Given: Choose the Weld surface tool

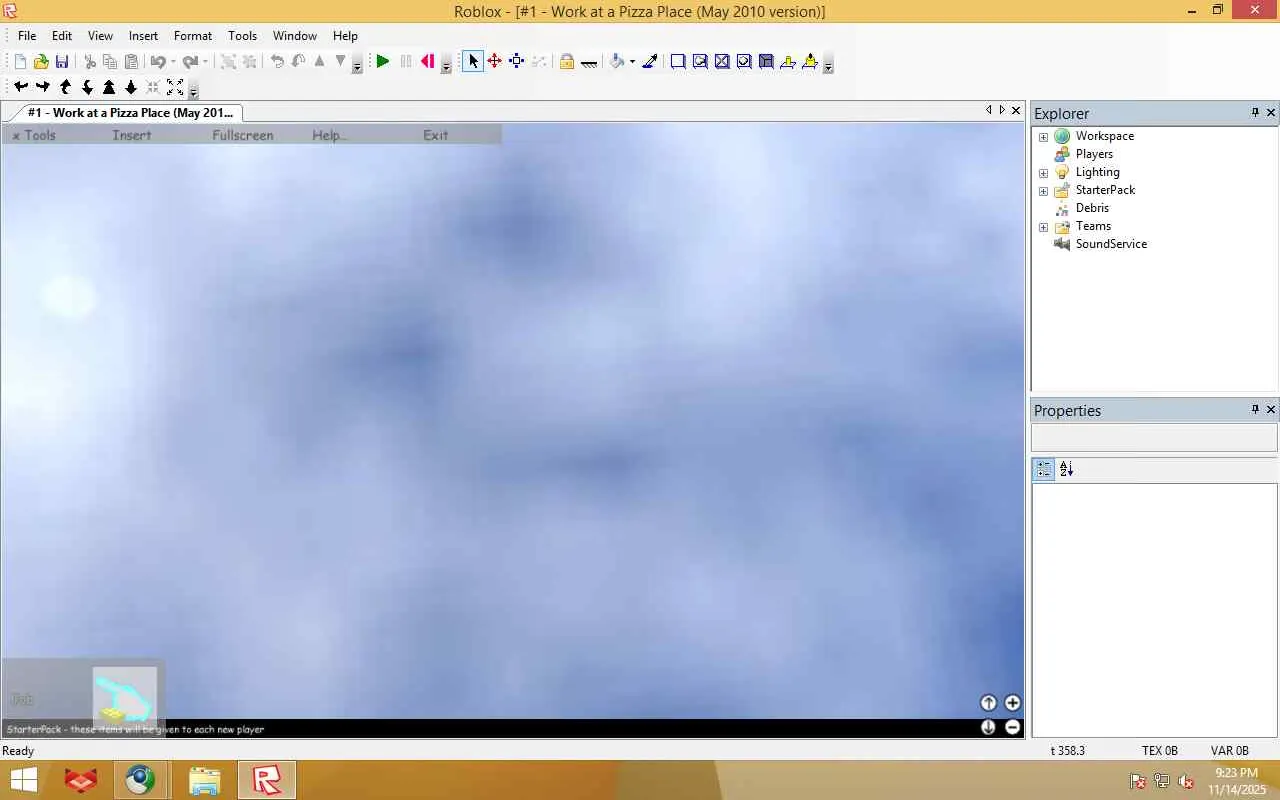Looking at the screenshot, I should [722, 62].
